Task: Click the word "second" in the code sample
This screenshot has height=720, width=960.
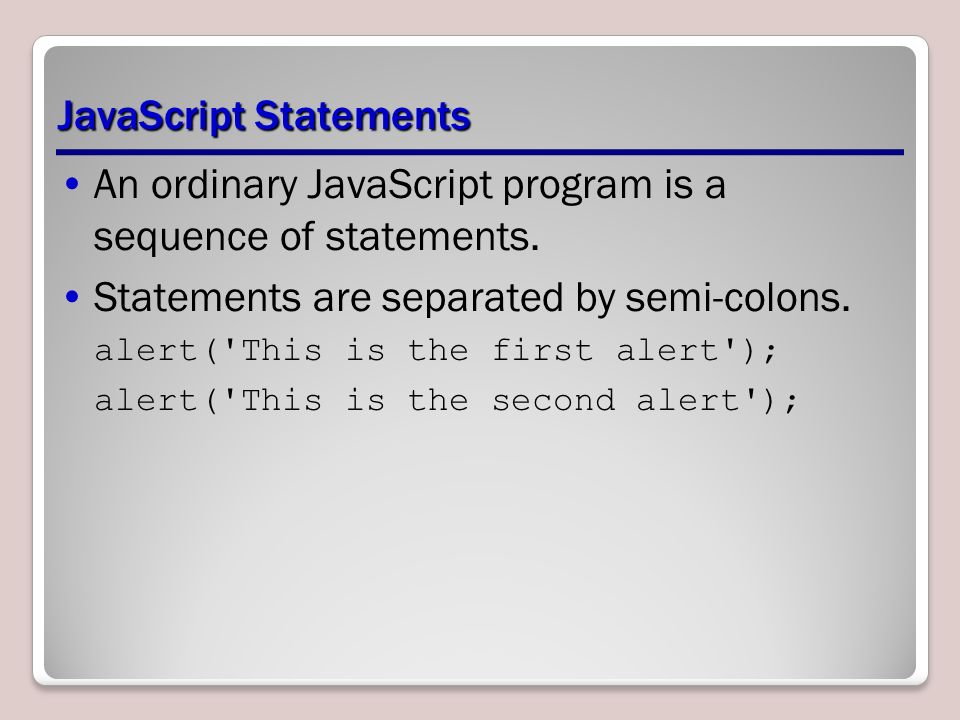Action: click(553, 400)
